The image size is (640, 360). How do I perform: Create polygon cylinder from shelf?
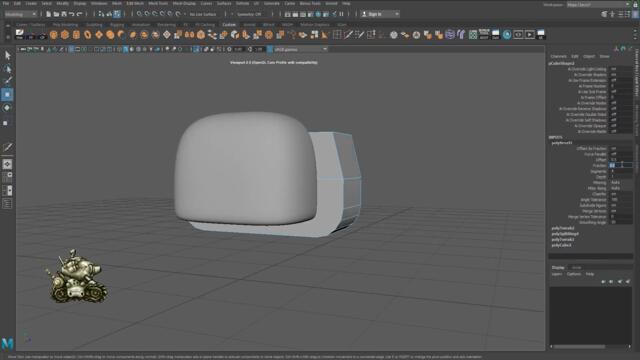(76, 35)
